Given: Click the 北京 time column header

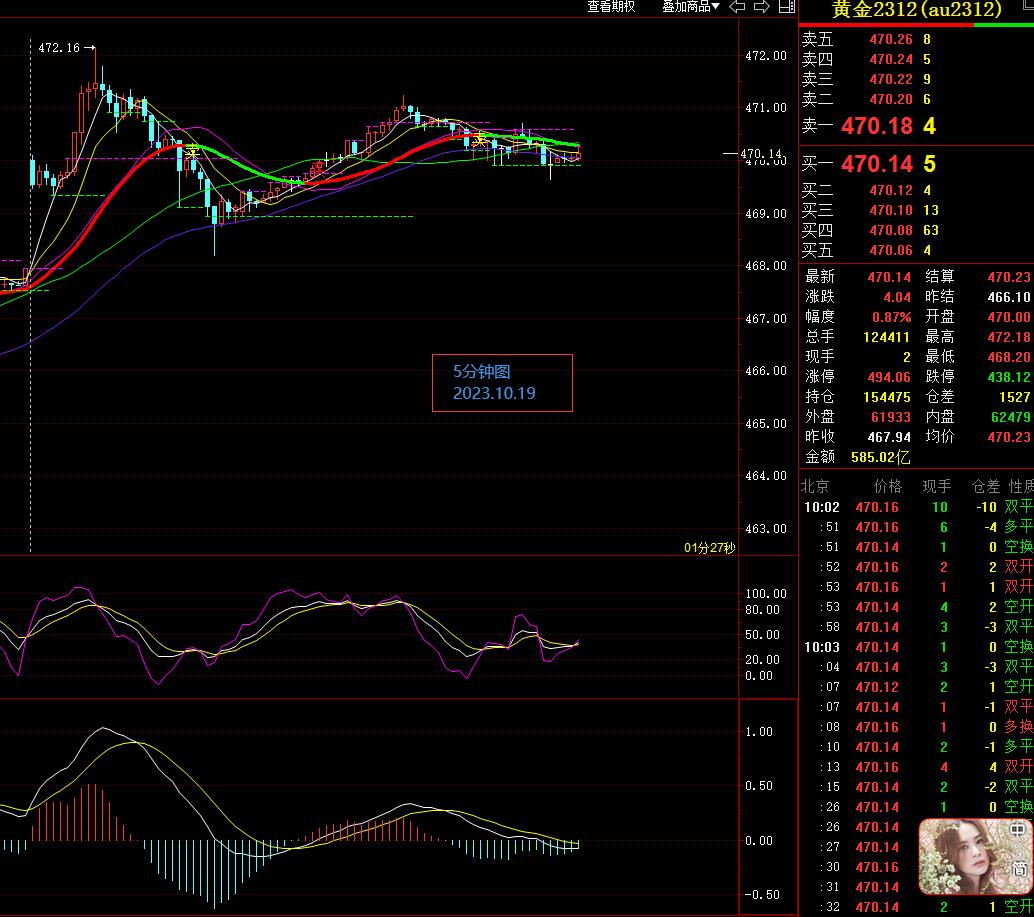Looking at the screenshot, I should (x=815, y=486).
